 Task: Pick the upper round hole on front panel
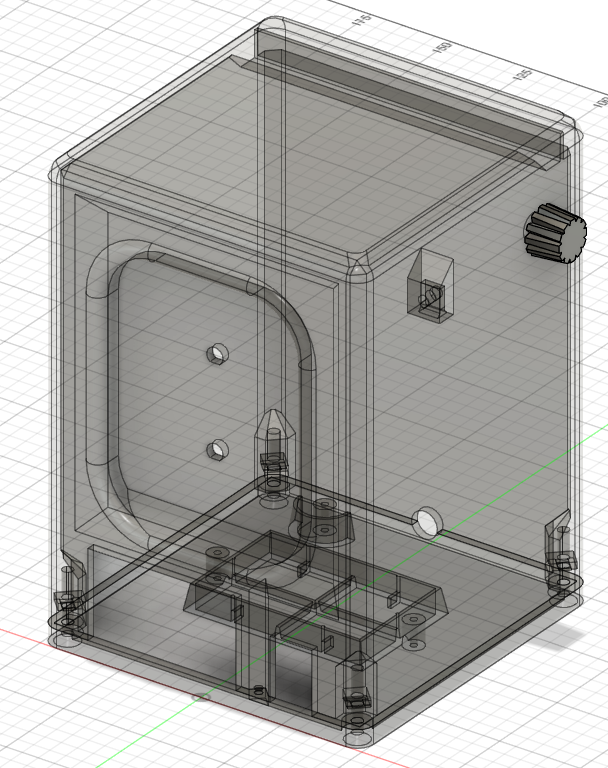pyautogui.click(x=218, y=353)
